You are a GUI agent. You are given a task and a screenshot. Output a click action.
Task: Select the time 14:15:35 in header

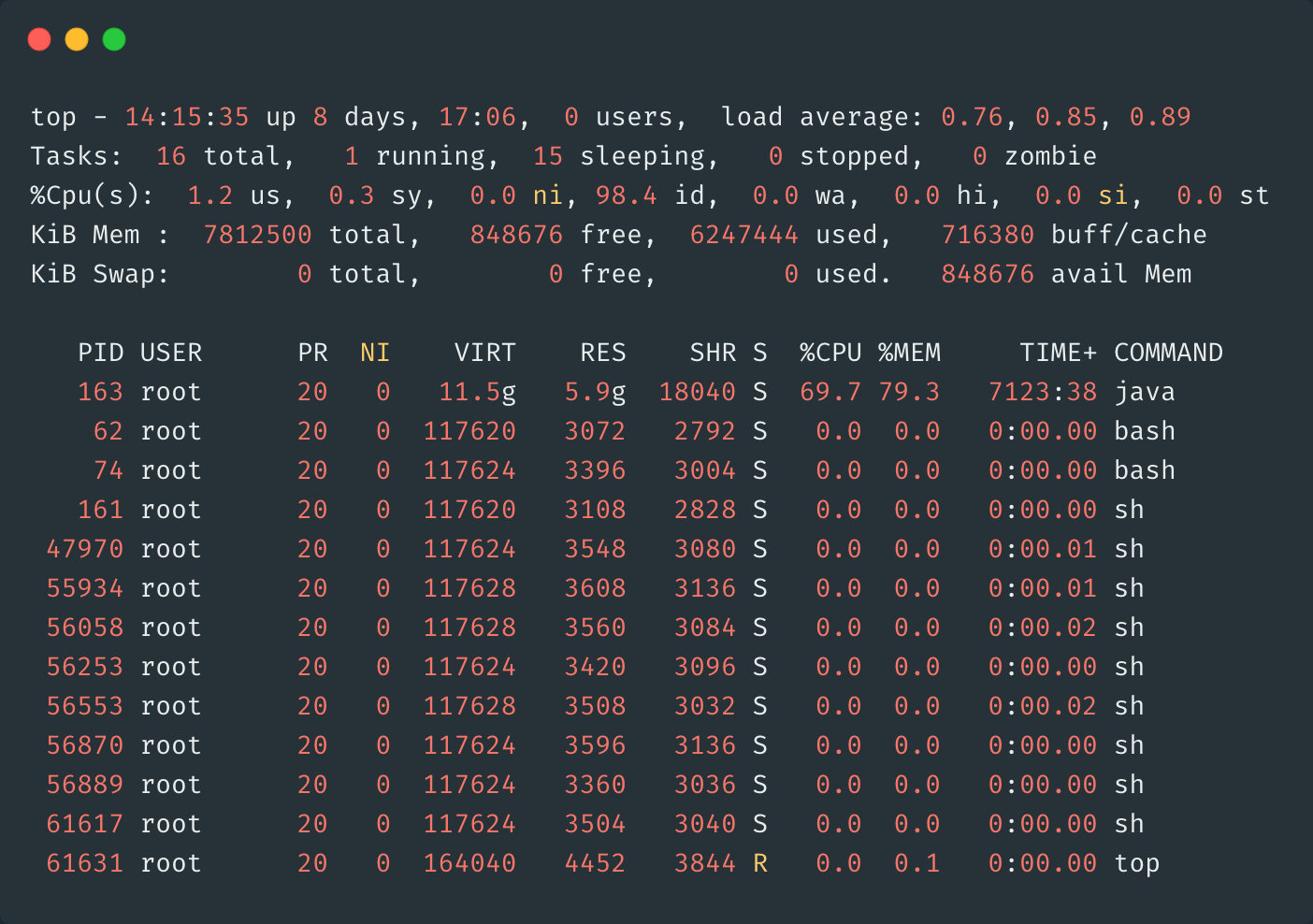pos(187,117)
